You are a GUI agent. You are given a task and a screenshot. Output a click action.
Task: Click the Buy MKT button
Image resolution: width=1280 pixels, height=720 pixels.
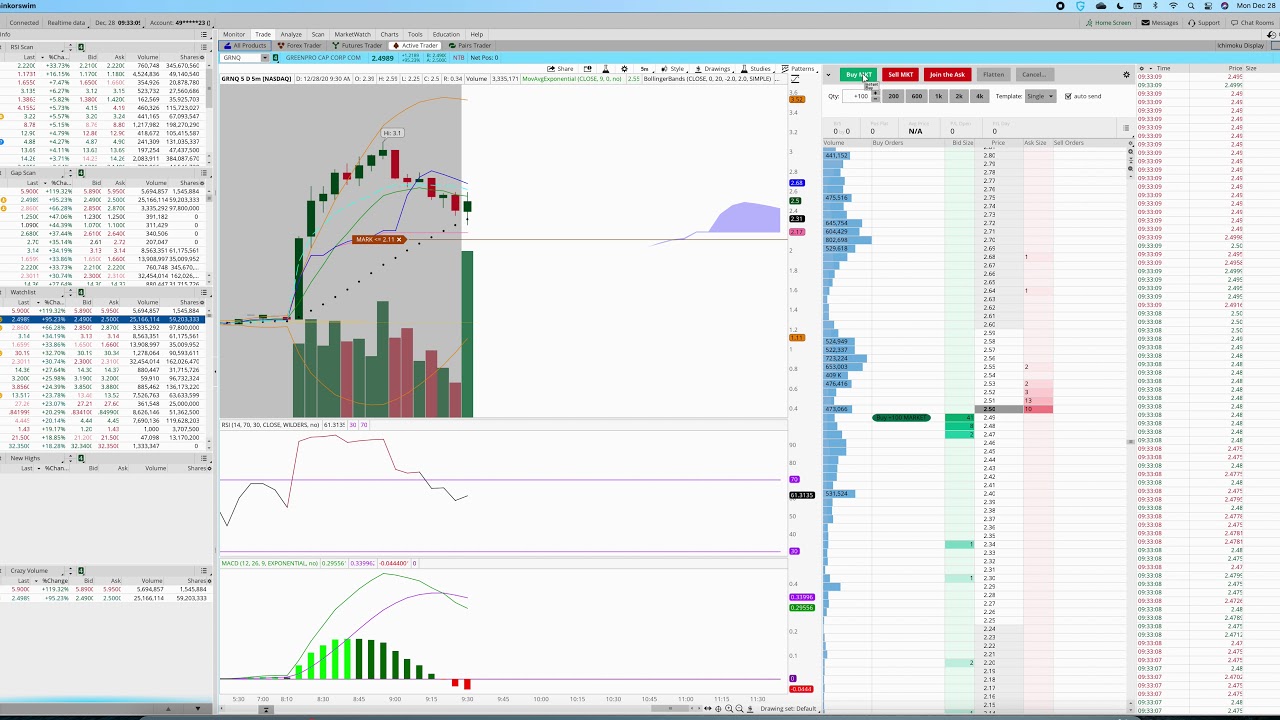pos(859,74)
